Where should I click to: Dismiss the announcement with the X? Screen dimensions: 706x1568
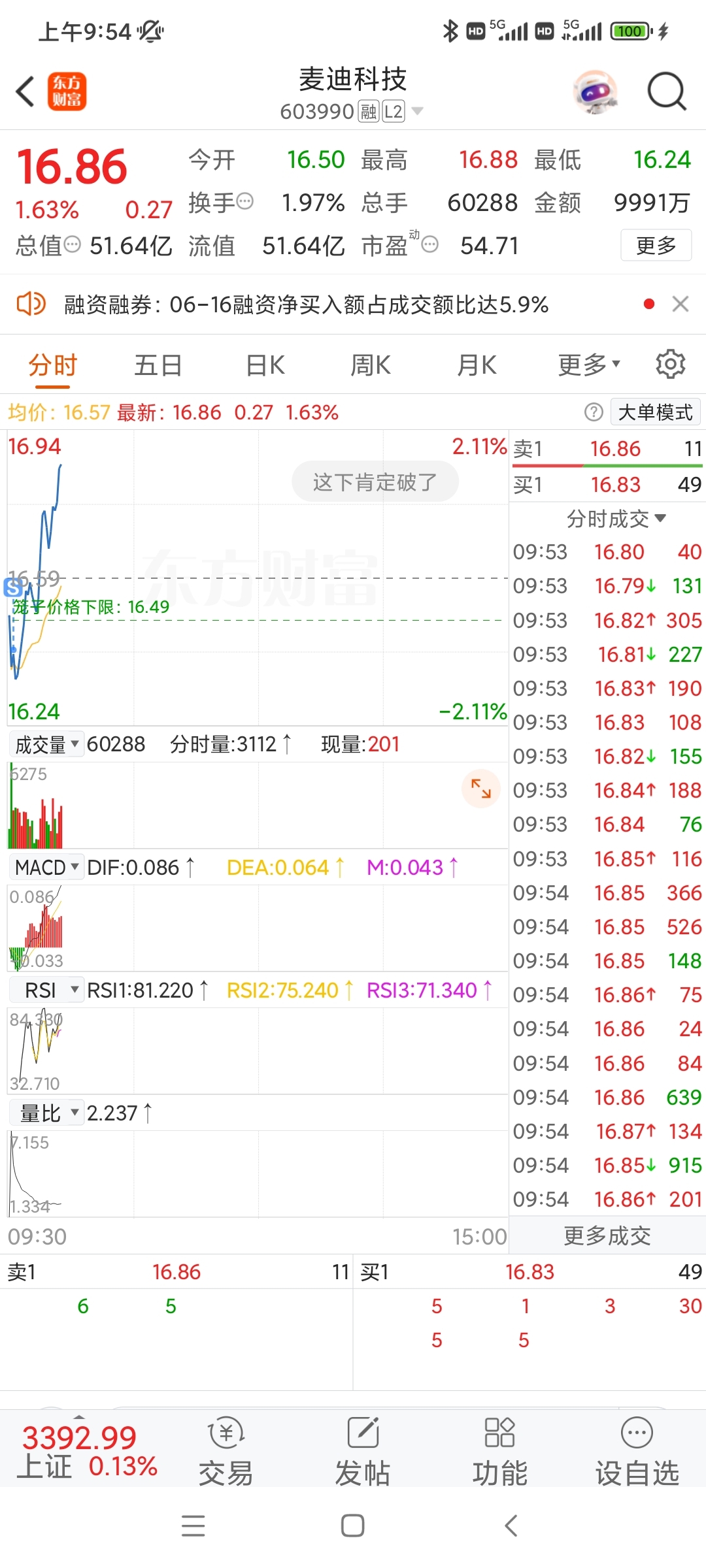click(x=681, y=304)
